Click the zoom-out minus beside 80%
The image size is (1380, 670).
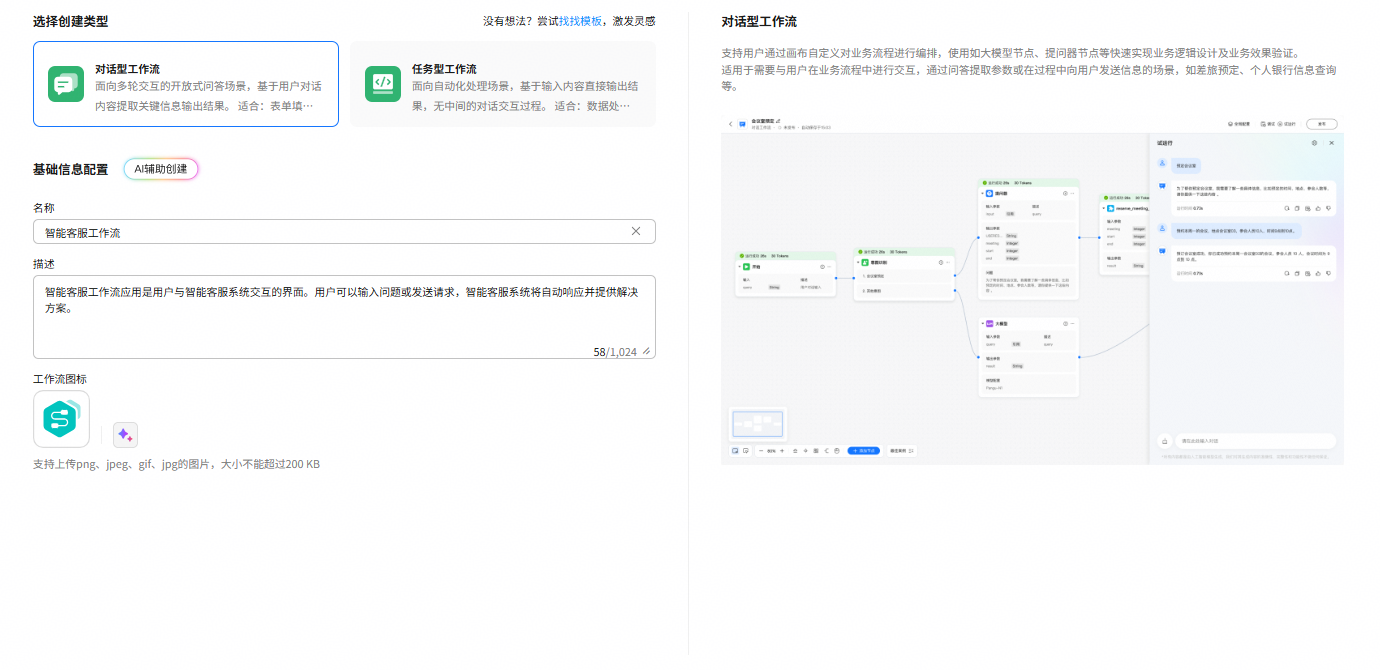761,451
